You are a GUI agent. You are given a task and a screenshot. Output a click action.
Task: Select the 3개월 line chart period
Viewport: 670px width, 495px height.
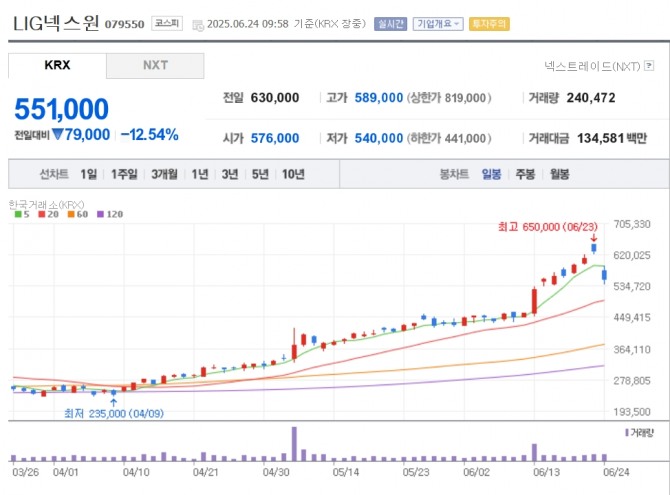click(x=165, y=174)
